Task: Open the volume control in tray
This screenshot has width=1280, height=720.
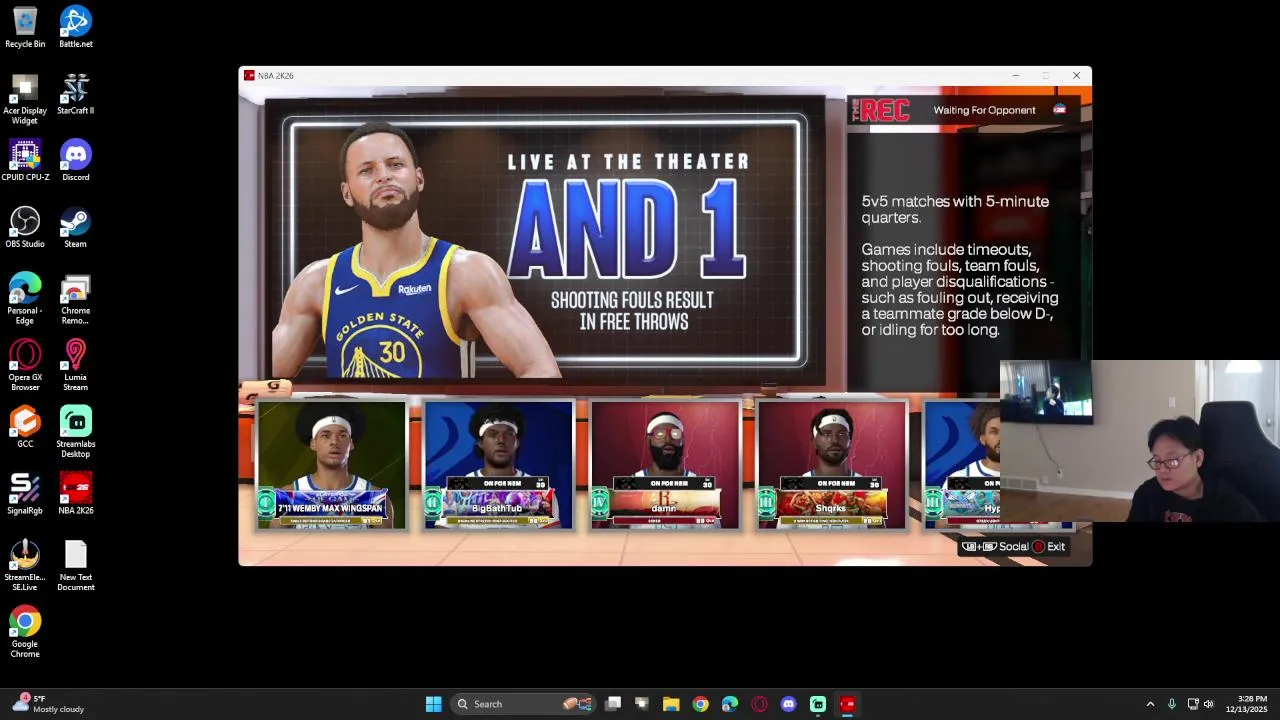Action: [x=1209, y=704]
